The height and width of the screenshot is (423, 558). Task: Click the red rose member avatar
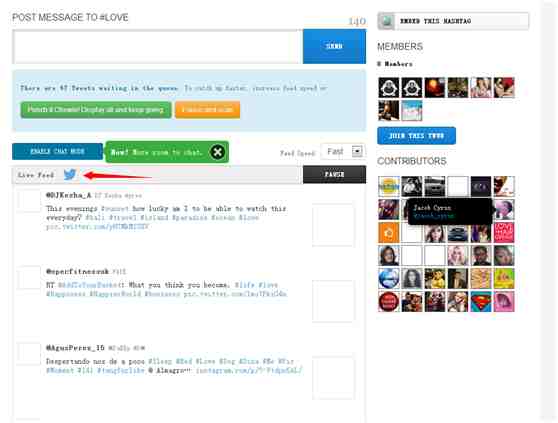(504, 87)
